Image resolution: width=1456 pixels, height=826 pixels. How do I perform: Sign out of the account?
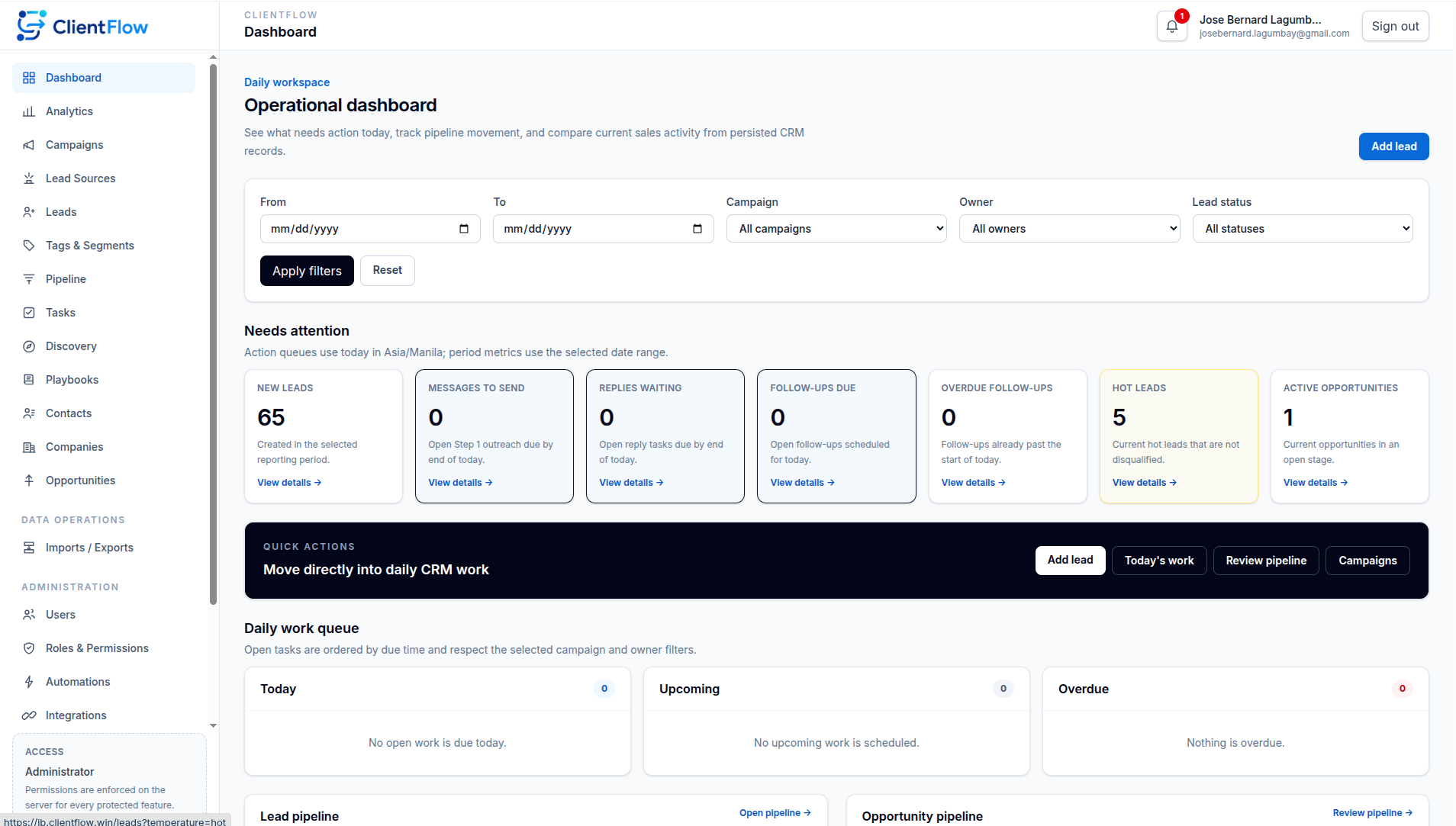coord(1395,26)
